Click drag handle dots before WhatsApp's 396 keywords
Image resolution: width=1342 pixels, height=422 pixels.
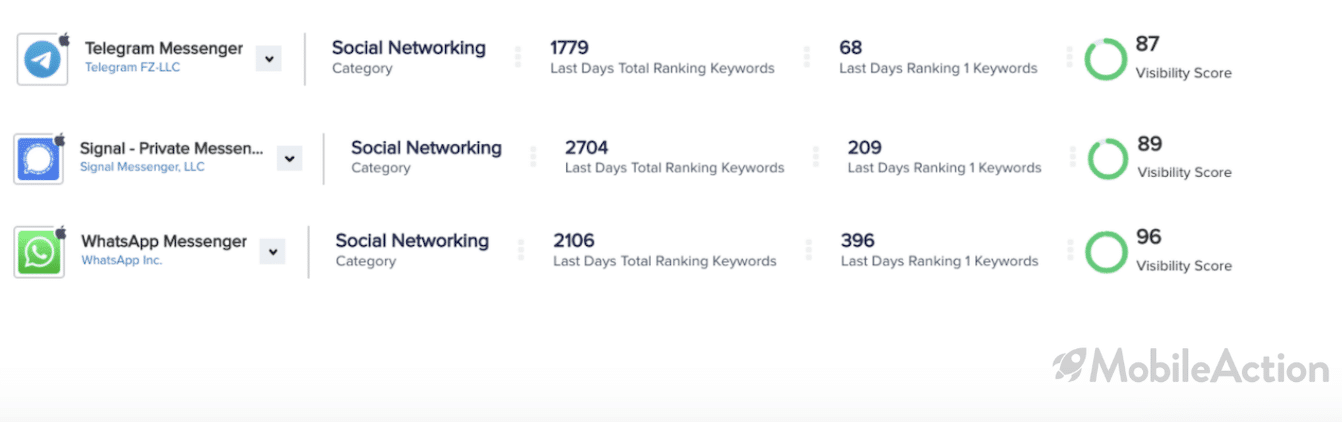(808, 250)
